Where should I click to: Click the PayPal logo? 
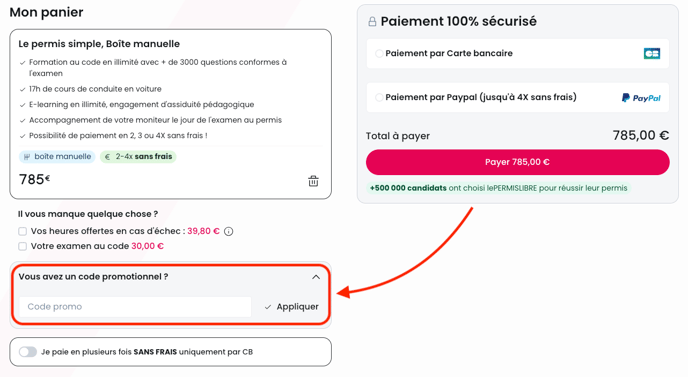click(641, 98)
